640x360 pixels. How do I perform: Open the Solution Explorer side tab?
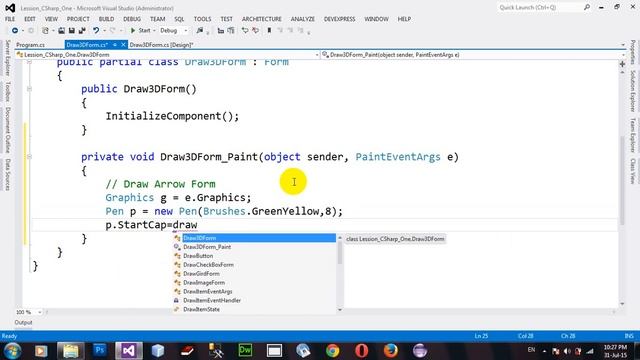pyautogui.click(x=632, y=91)
